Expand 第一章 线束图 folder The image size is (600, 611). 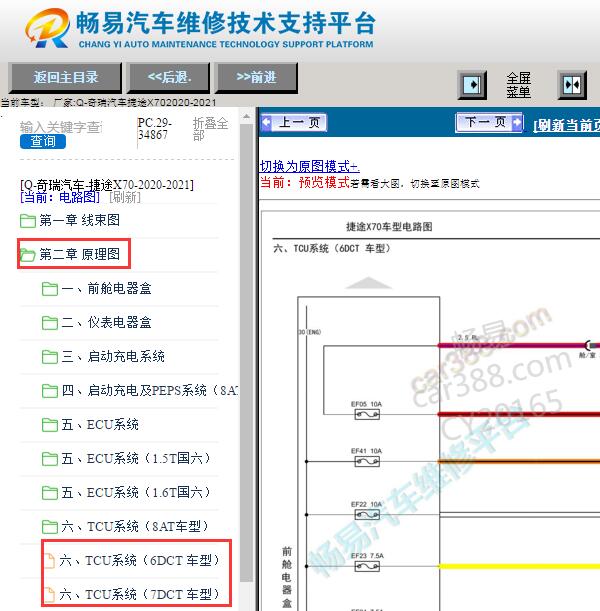(79, 220)
